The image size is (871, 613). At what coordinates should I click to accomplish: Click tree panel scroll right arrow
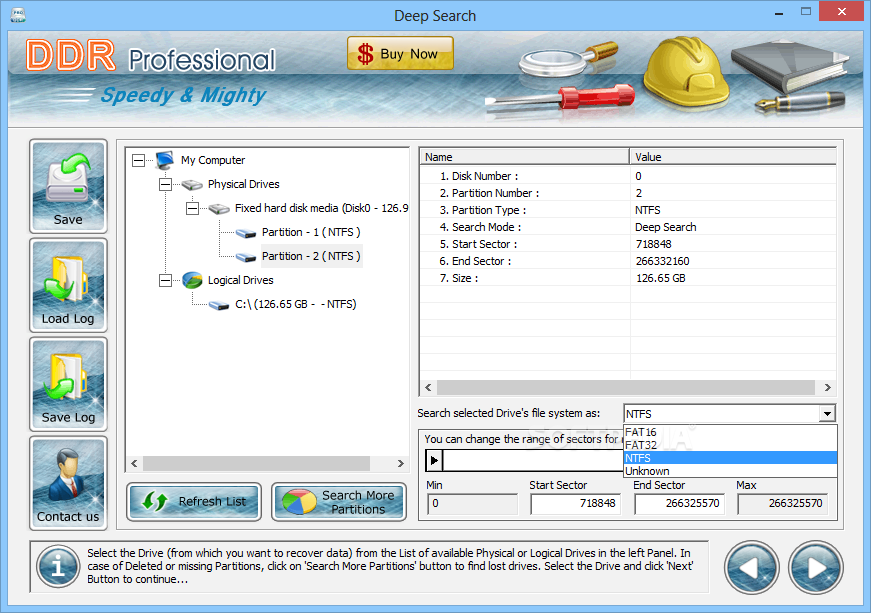point(401,463)
